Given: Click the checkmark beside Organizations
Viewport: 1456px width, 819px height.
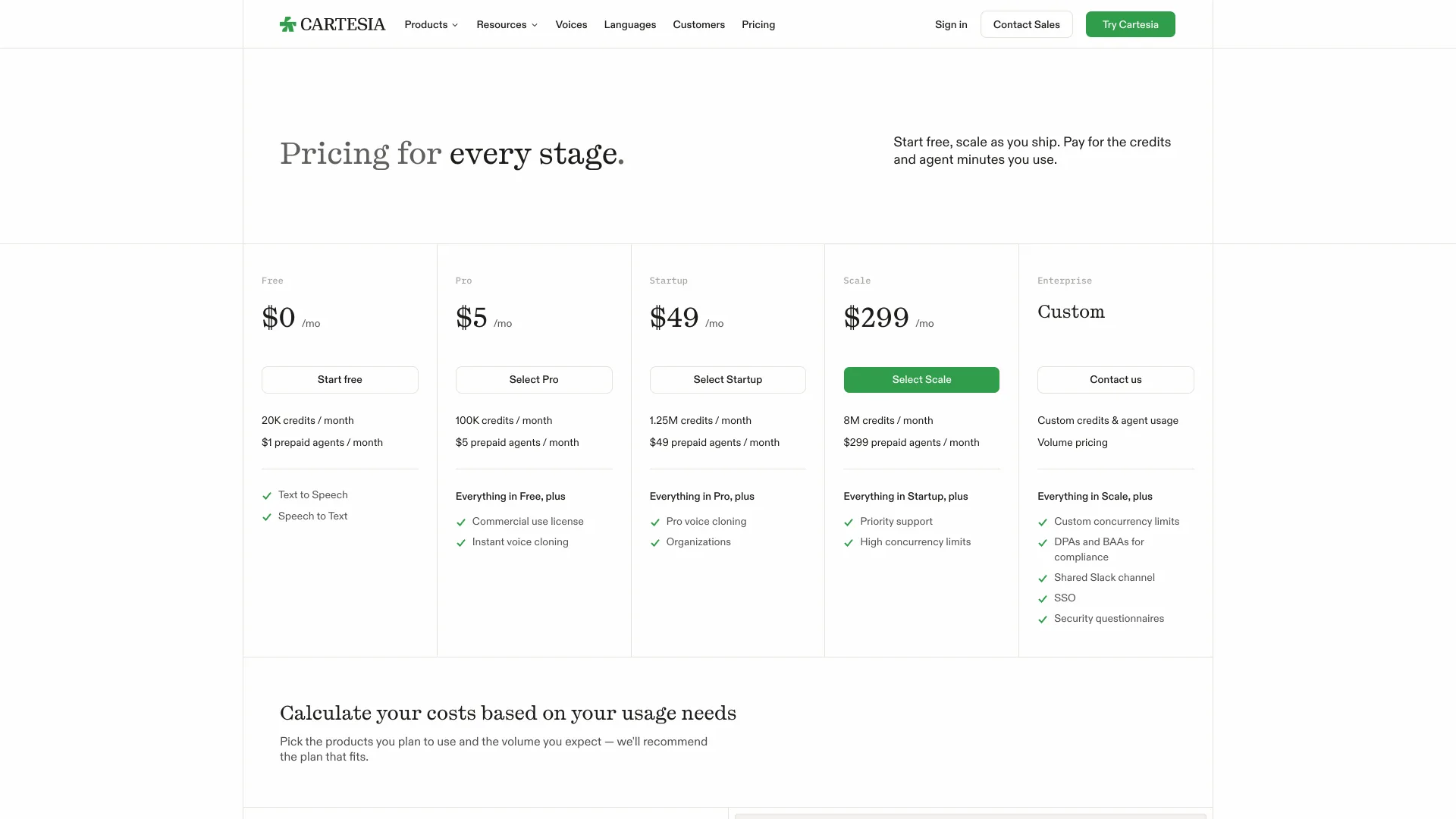Looking at the screenshot, I should (655, 543).
